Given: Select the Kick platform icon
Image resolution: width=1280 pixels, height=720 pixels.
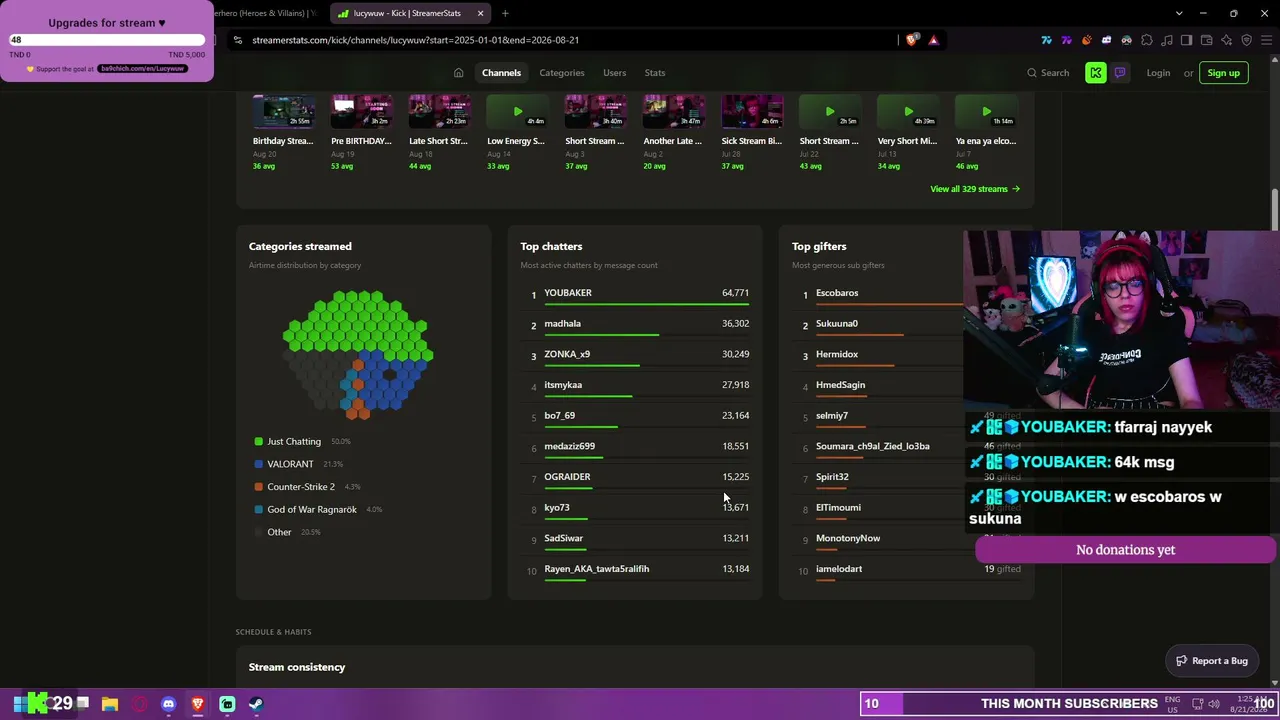Looking at the screenshot, I should coord(1096,73).
